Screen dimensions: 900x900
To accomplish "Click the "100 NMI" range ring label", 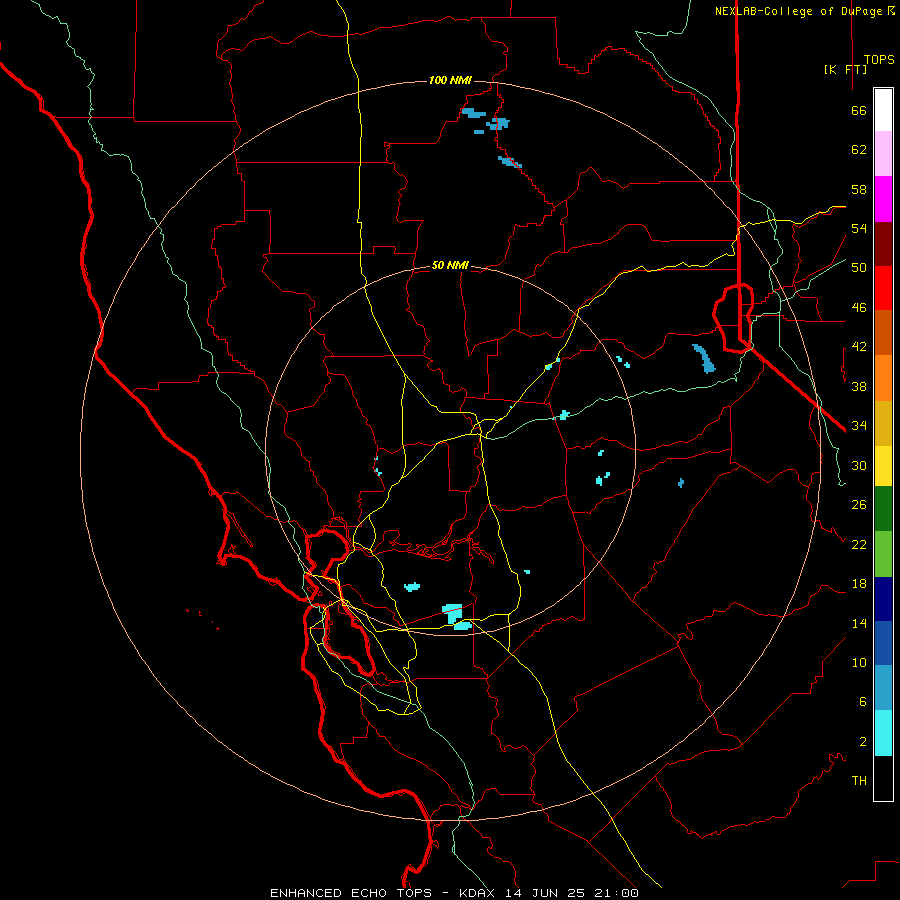I will (x=450, y=80).
